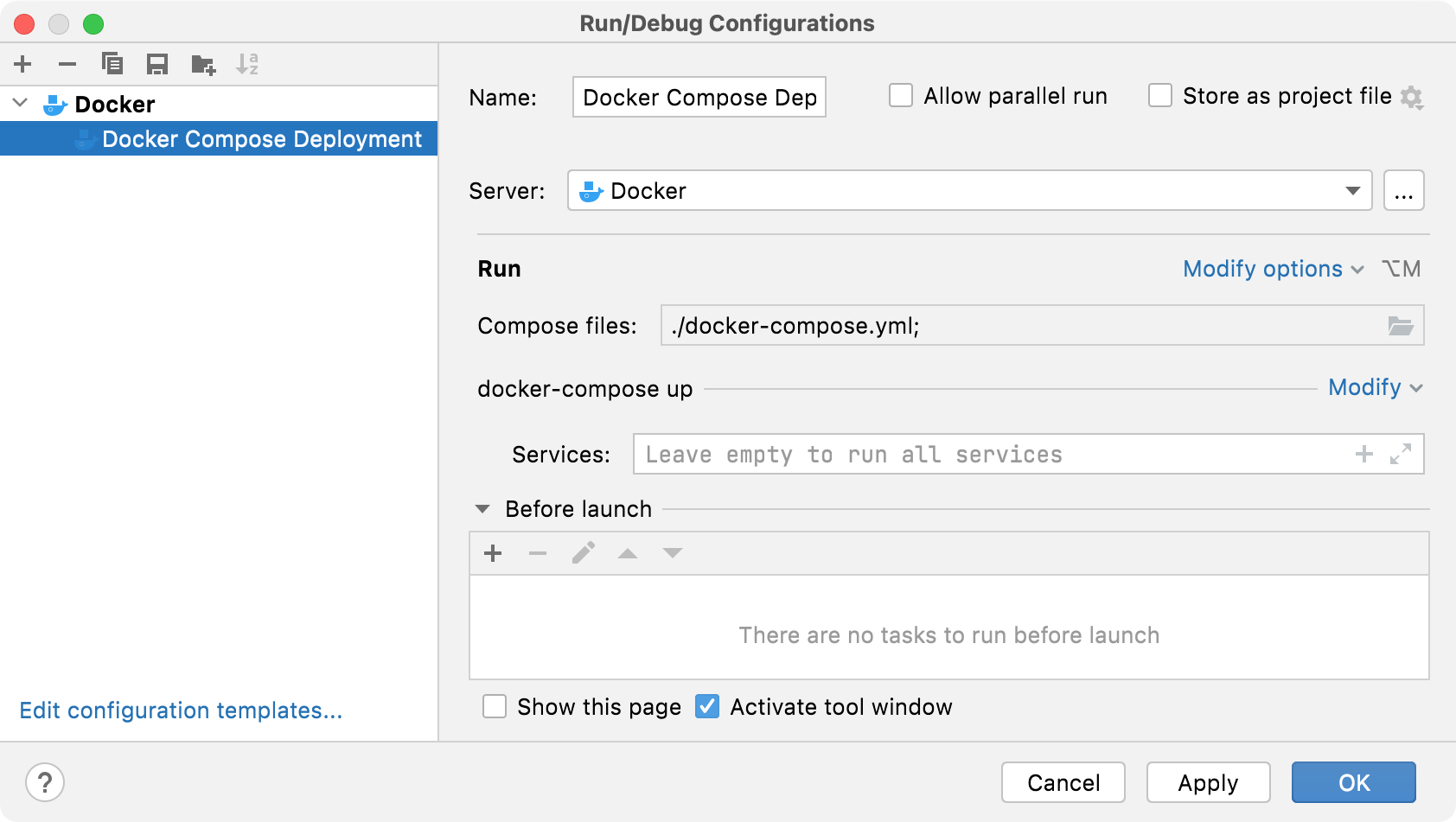Create a new folder for configurations
This screenshot has height=822, width=1456.
click(203, 64)
